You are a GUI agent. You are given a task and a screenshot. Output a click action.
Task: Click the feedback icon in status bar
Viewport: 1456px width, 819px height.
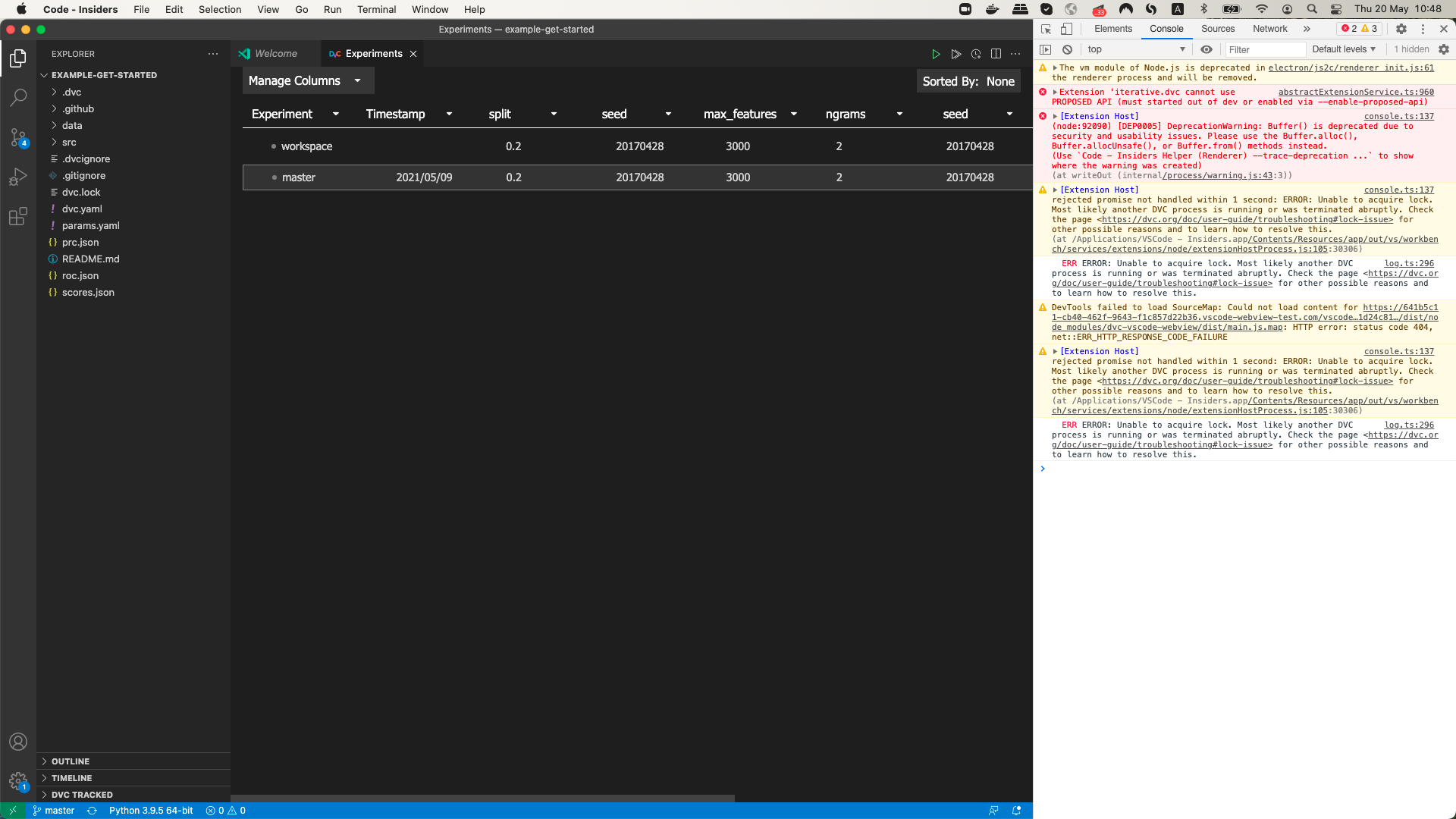pos(993,811)
